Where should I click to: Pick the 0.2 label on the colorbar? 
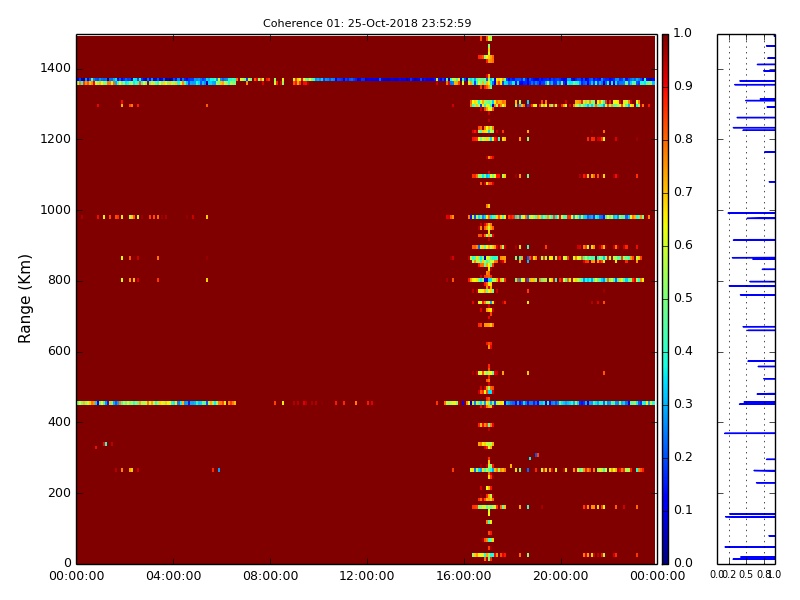[x=683, y=457]
